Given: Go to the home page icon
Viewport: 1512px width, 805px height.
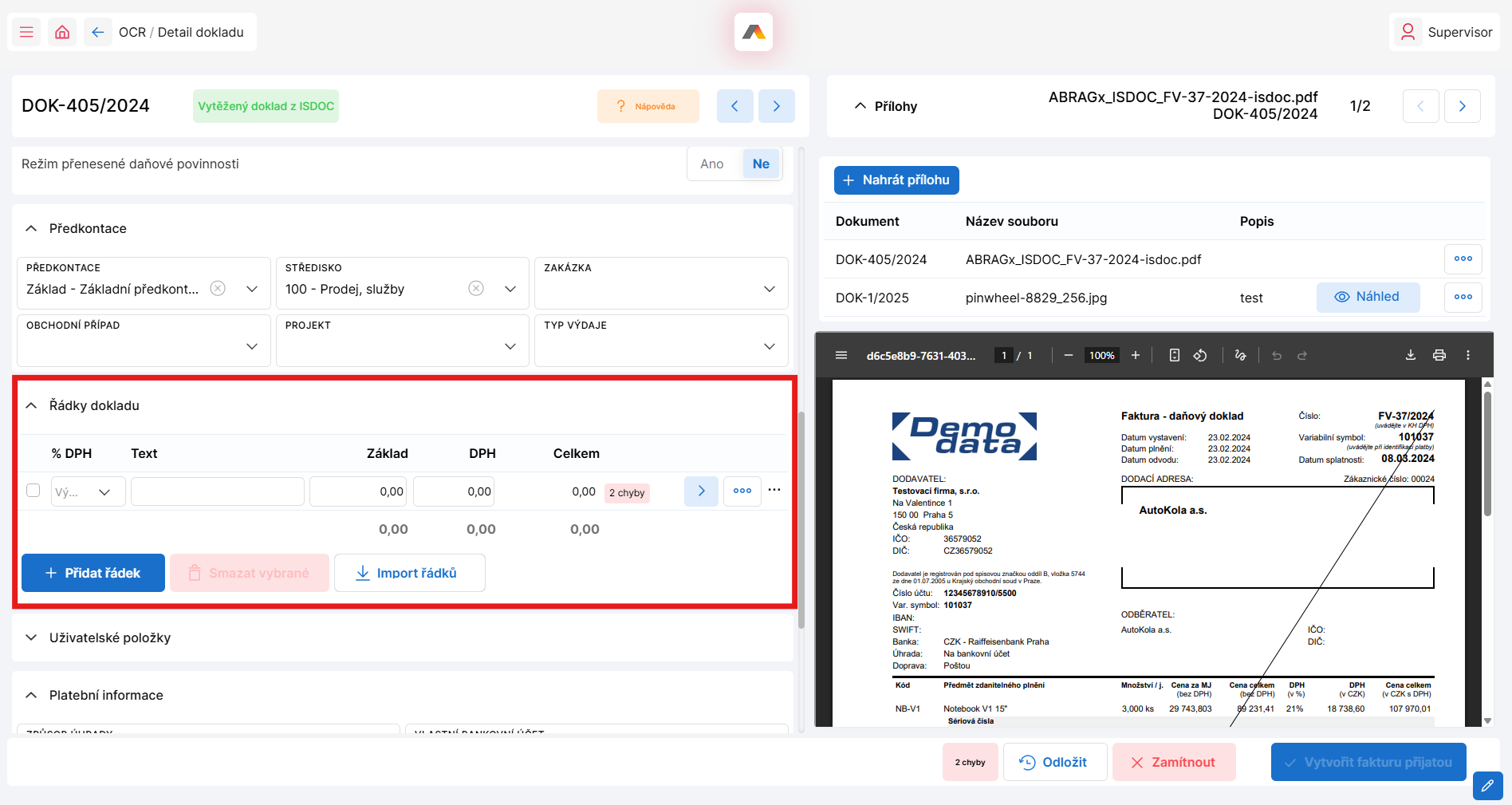Looking at the screenshot, I should tap(62, 32).
